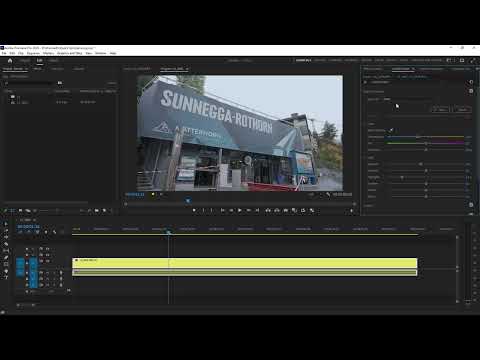480x360 pixels.
Task: Mute audio track A2
Action: 48,279
